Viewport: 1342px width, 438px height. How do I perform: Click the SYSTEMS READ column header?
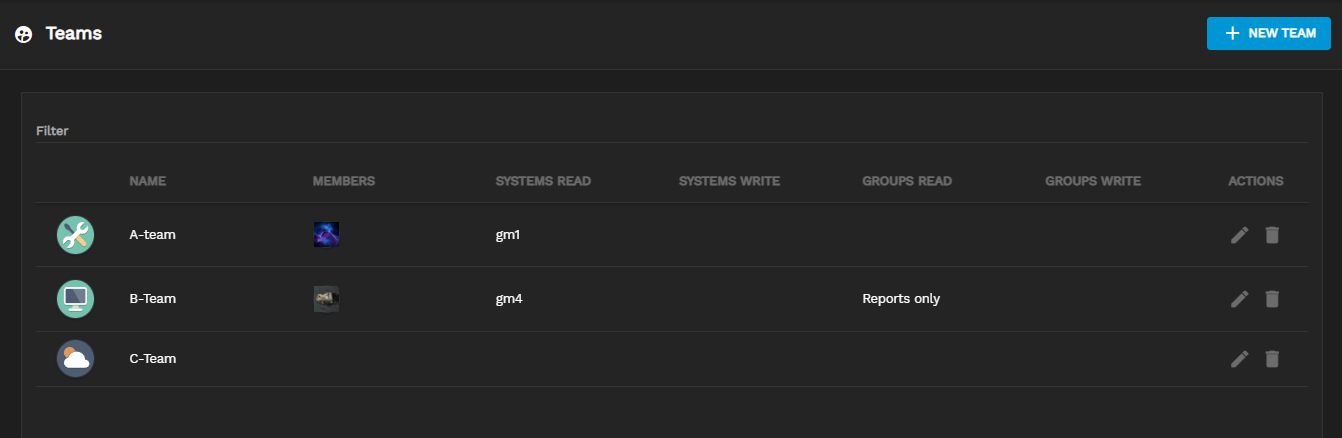tap(543, 181)
